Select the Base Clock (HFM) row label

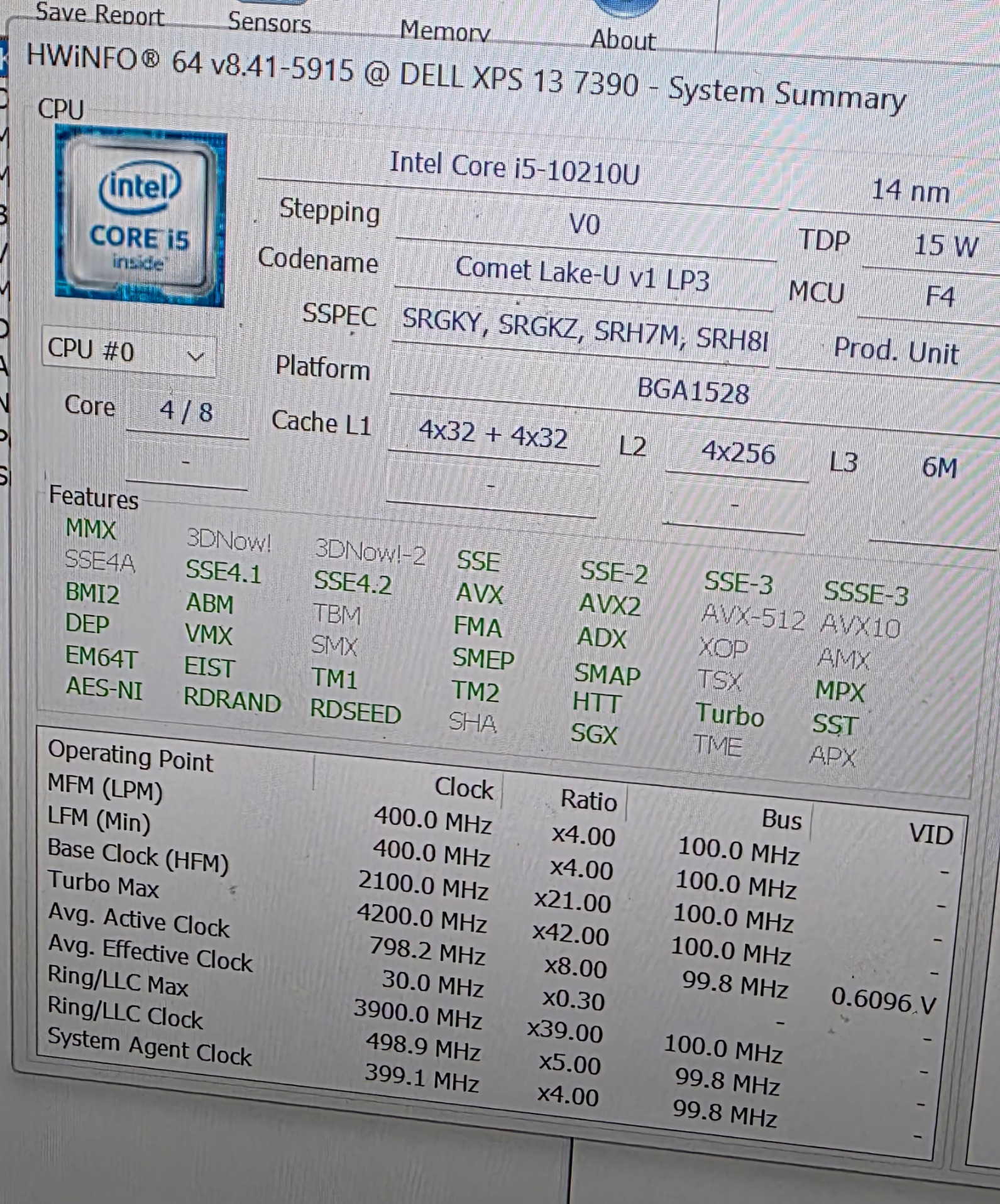pos(138,856)
